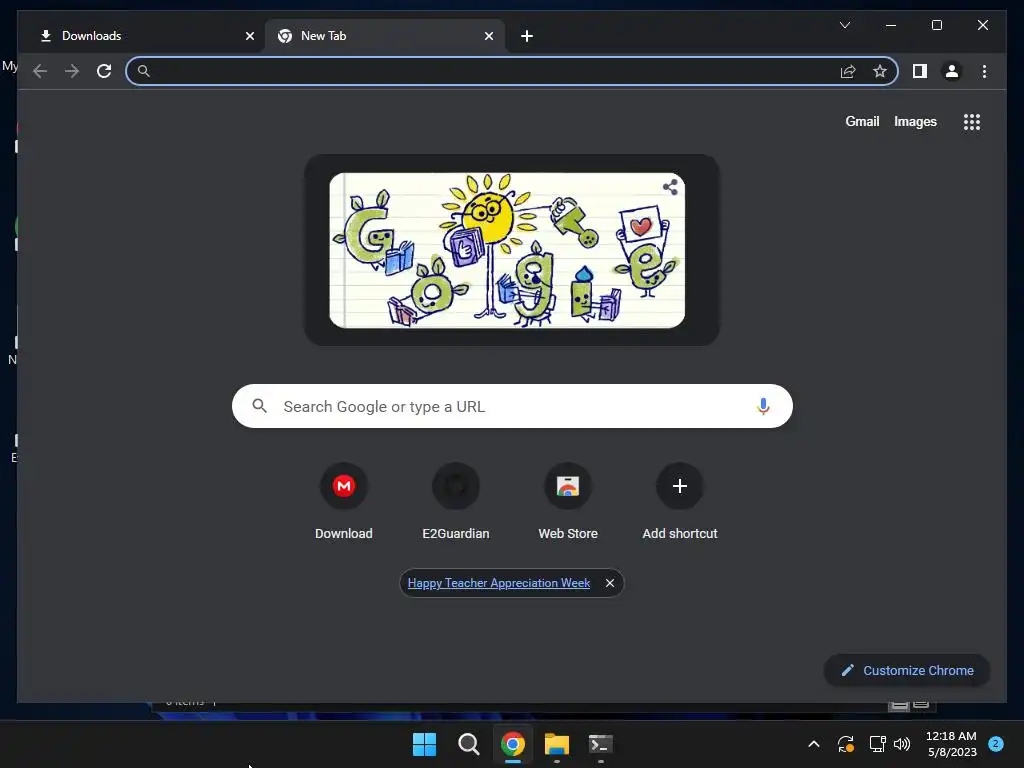Open Customize Chrome
Image resolution: width=1024 pixels, height=768 pixels.
(907, 671)
